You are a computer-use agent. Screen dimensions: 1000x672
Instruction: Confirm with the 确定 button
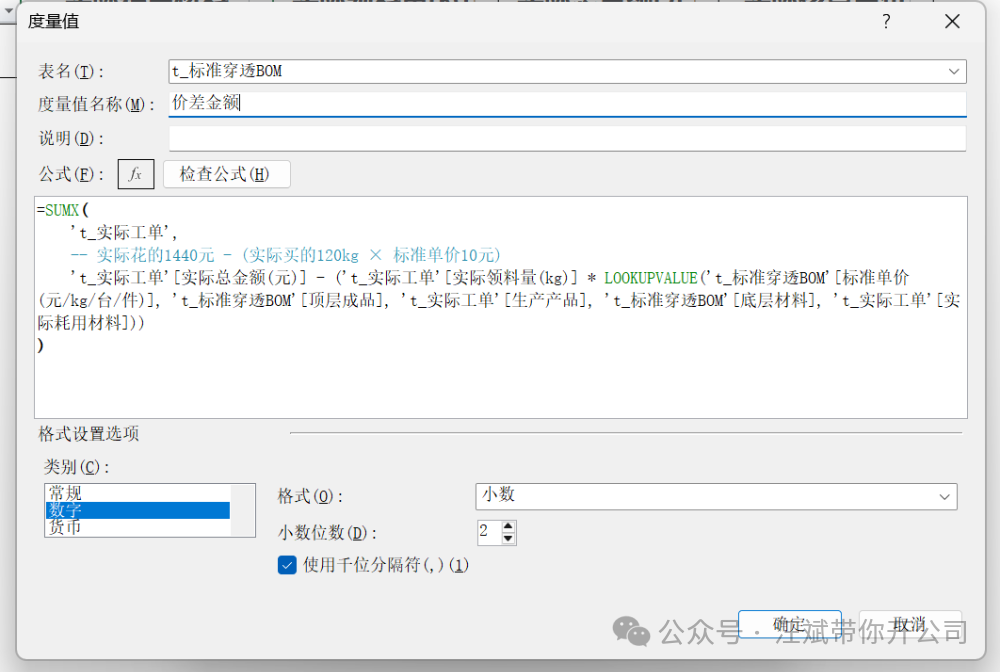[790, 624]
